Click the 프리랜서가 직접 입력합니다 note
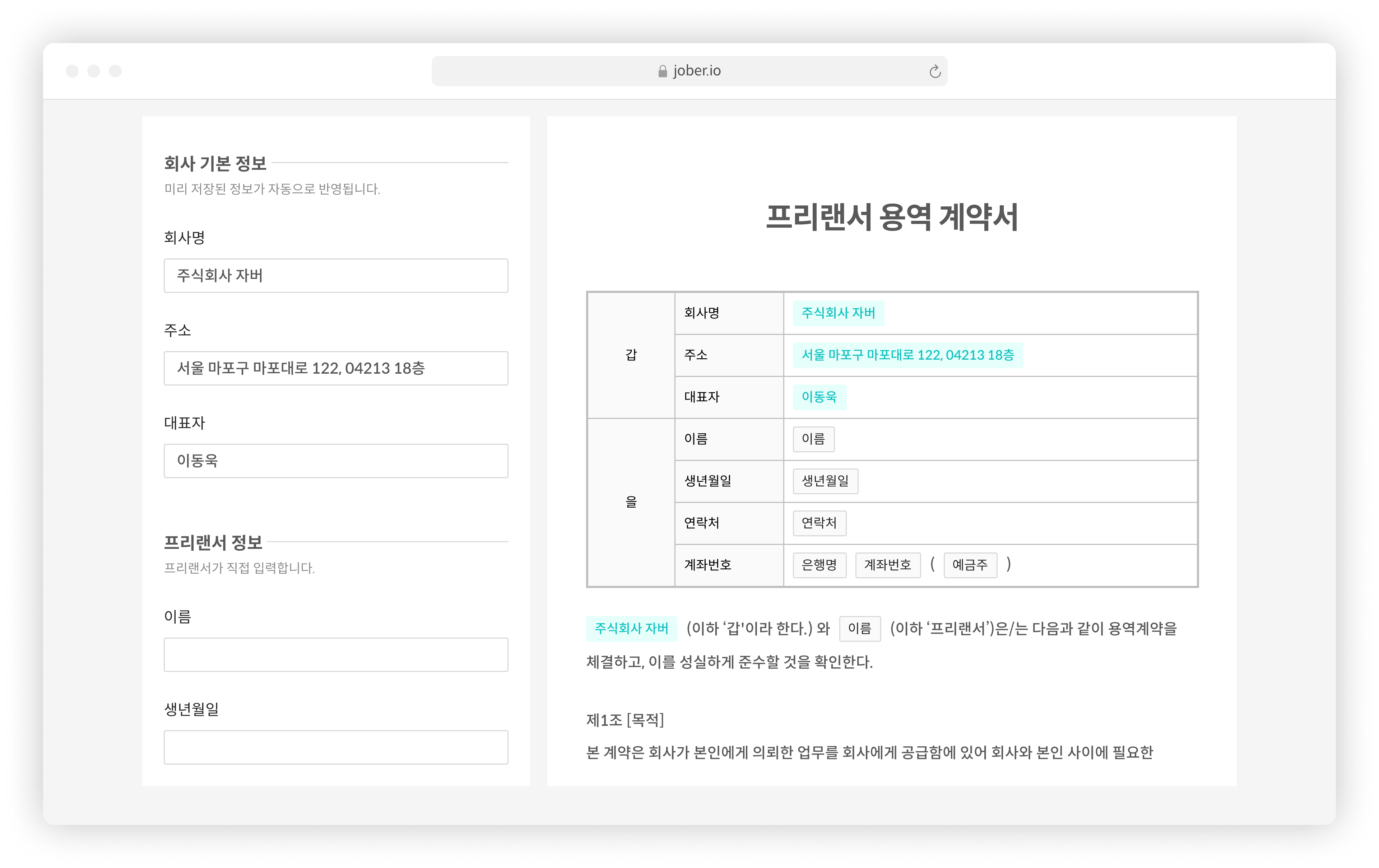The image size is (1379, 868). [240, 568]
